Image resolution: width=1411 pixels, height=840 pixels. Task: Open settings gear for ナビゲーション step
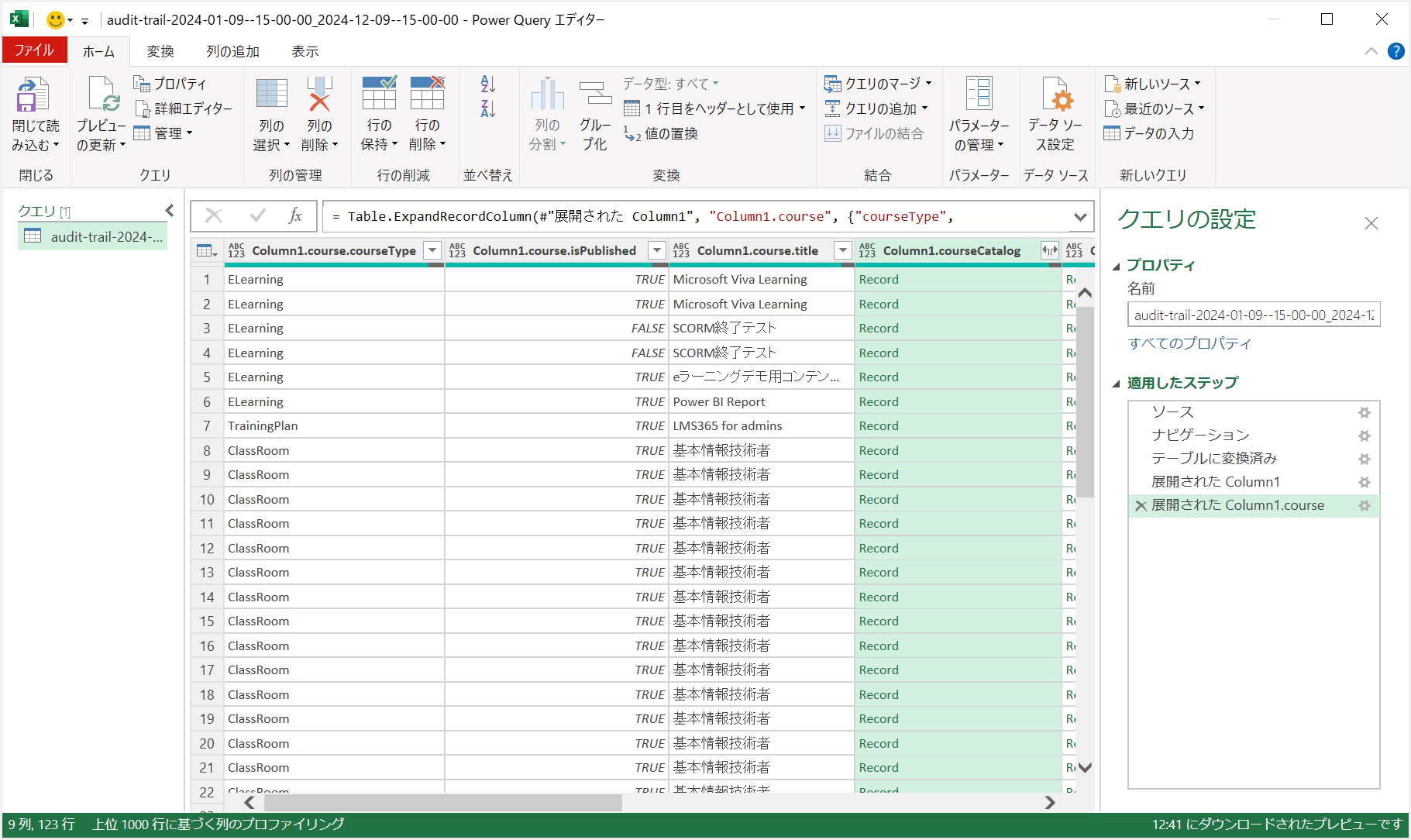tap(1365, 435)
